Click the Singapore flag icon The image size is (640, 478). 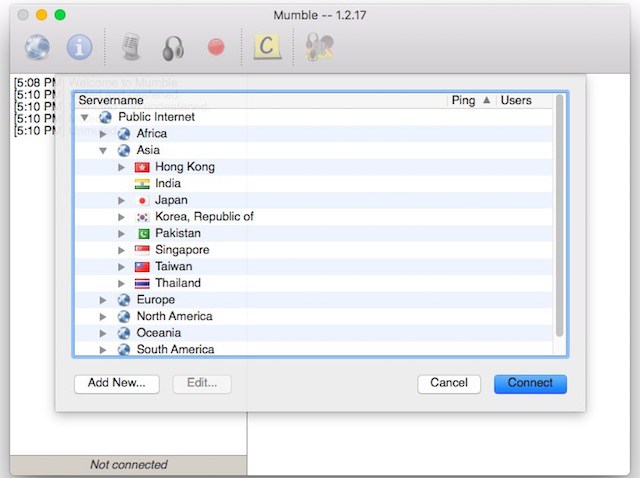(x=142, y=250)
